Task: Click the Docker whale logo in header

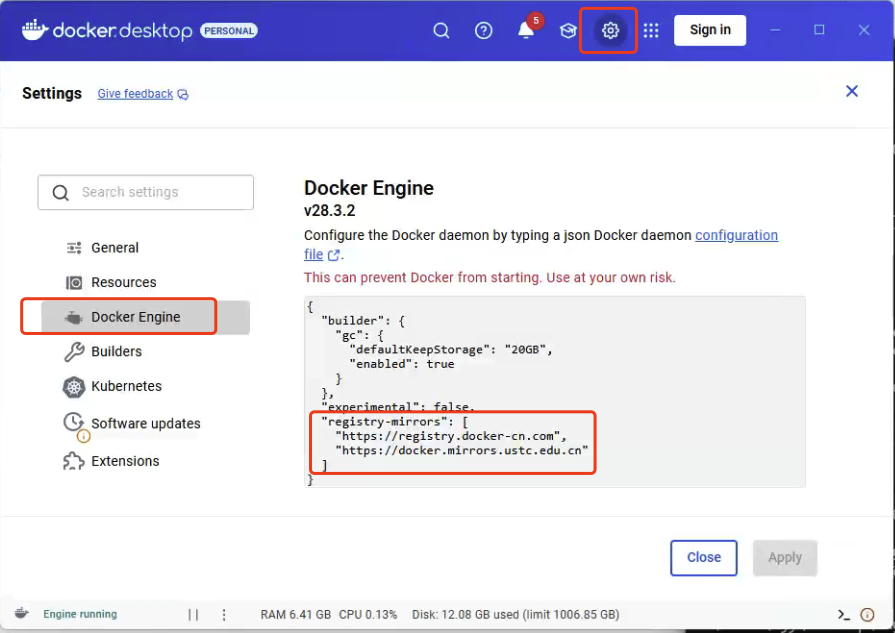Action: [34, 30]
